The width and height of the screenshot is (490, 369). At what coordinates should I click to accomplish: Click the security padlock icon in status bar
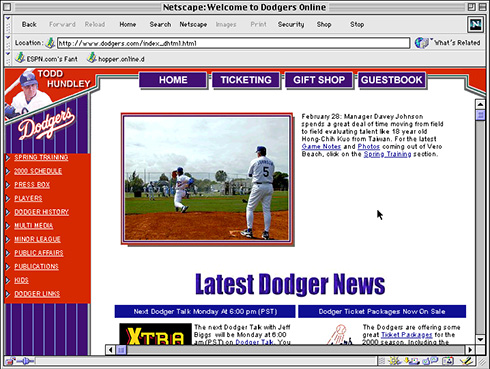click(10, 361)
